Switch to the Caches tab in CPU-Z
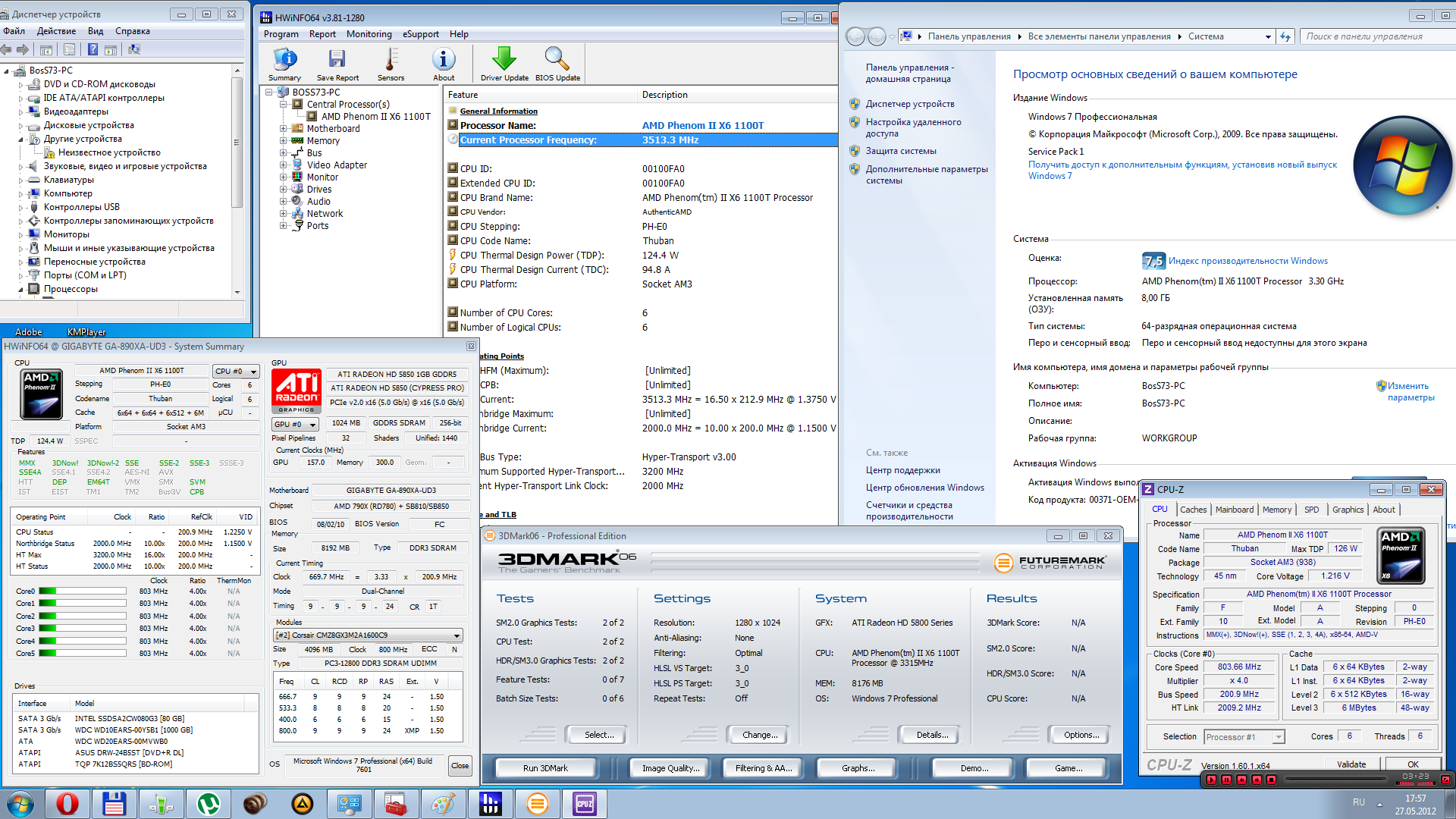The height and width of the screenshot is (819, 1456). pyautogui.click(x=1193, y=510)
